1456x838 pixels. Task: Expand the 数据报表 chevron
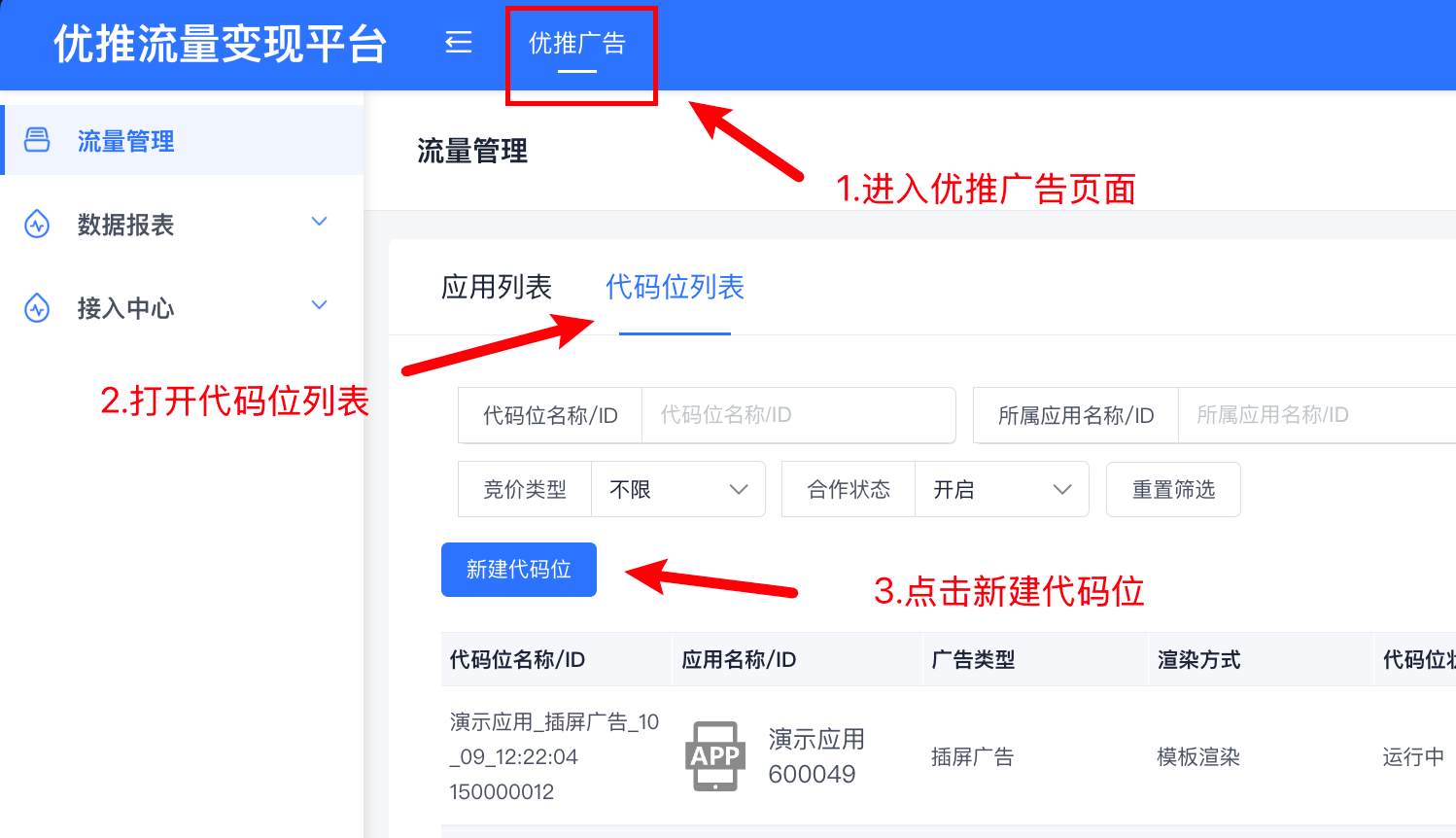click(x=319, y=222)
